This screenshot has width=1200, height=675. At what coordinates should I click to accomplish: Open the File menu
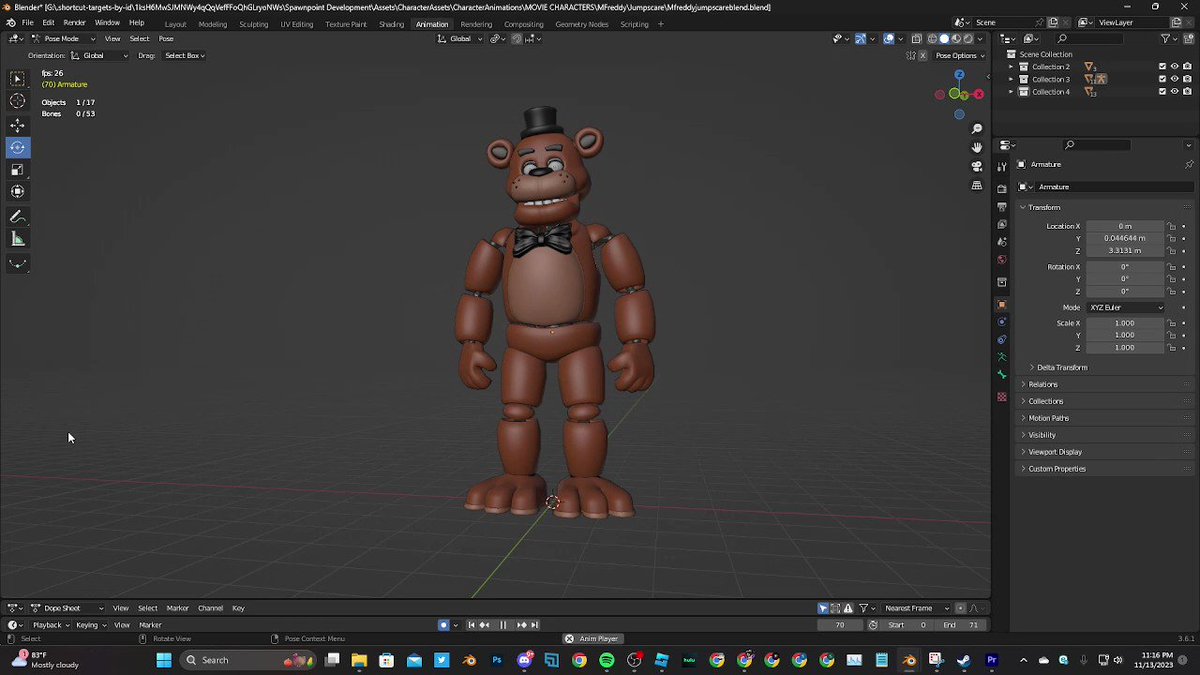pos(27,23)
